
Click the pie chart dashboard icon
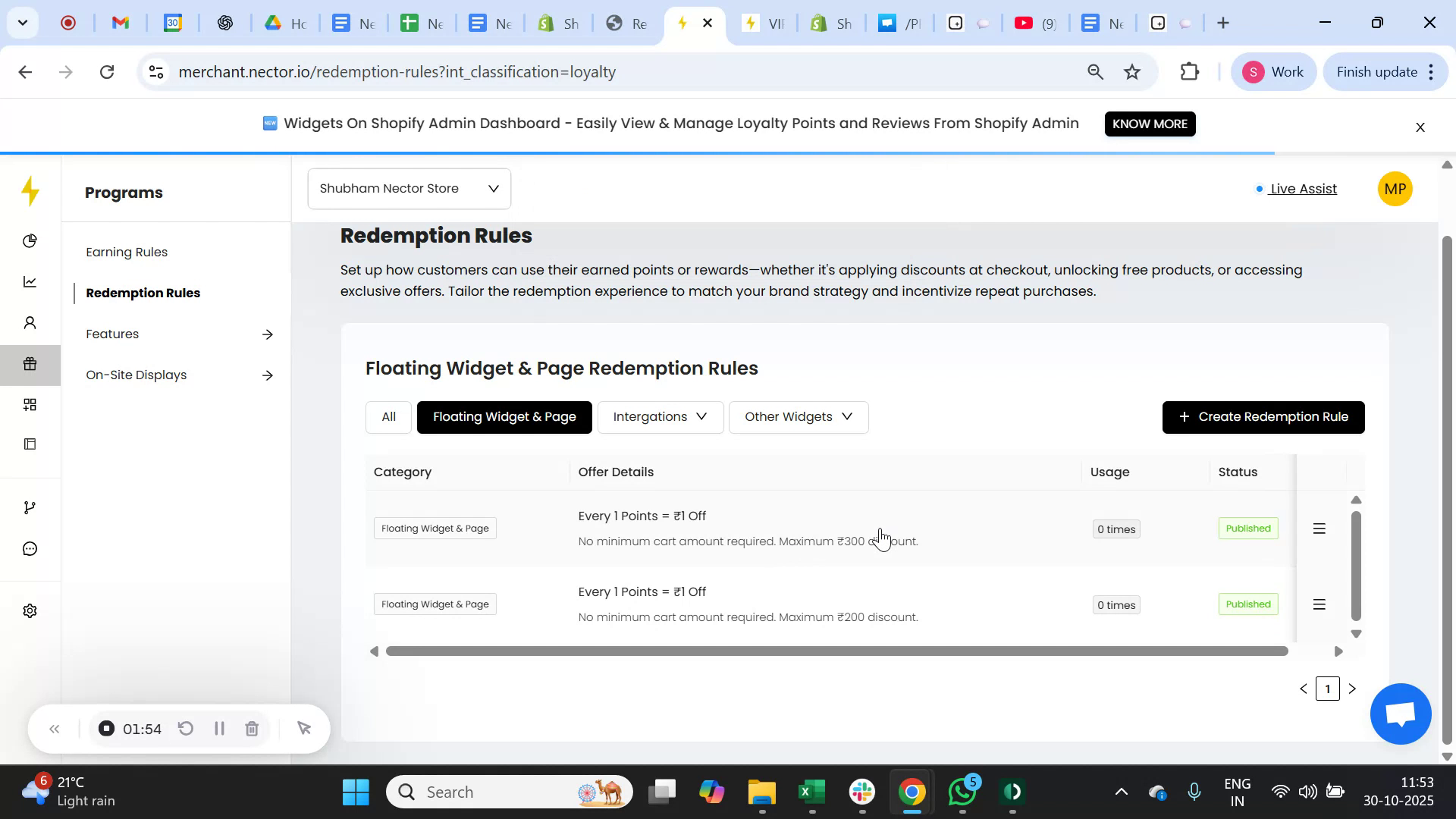pyautogui.click(x=30, y=241)
